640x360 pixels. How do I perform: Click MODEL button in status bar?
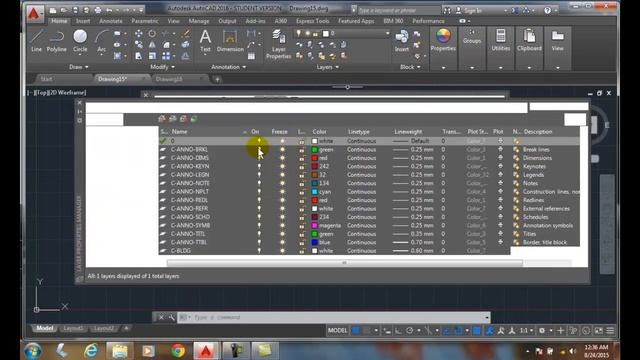coord(338,331)
